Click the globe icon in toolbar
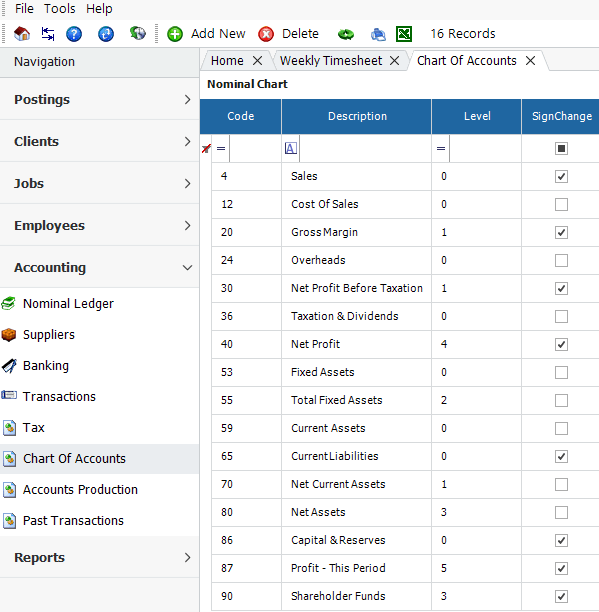Viewport: 599px width, 612px height. coord(138,34)
